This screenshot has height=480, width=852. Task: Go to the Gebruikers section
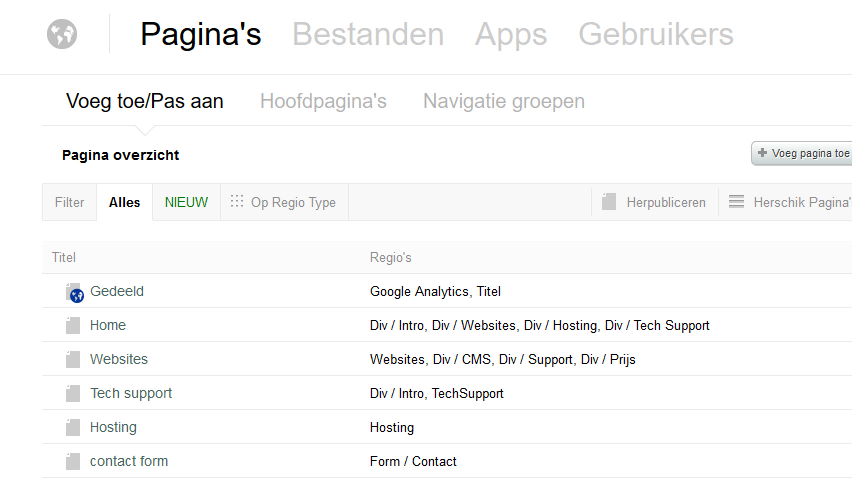point(655,35)
